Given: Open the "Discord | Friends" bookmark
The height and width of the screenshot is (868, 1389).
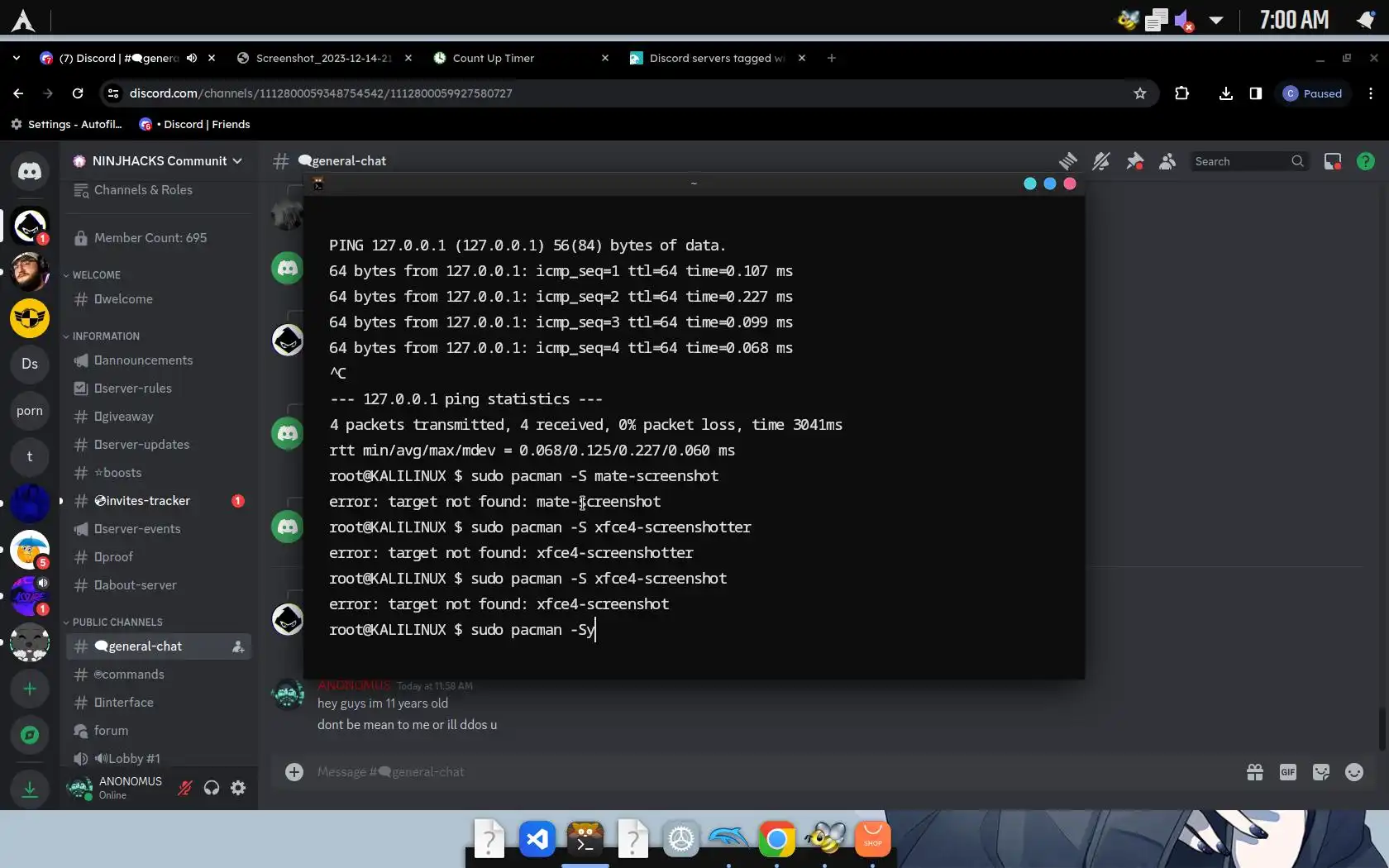Looking at the screenshot, I should pos(194,124).
